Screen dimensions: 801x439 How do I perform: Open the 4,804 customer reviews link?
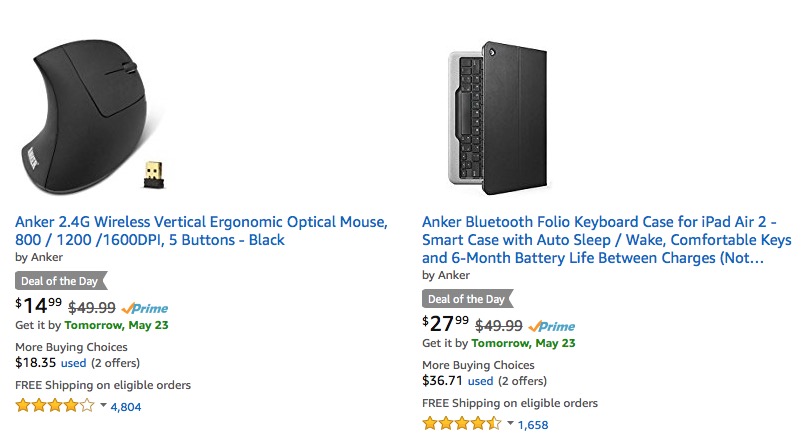(x=126, y=407)
